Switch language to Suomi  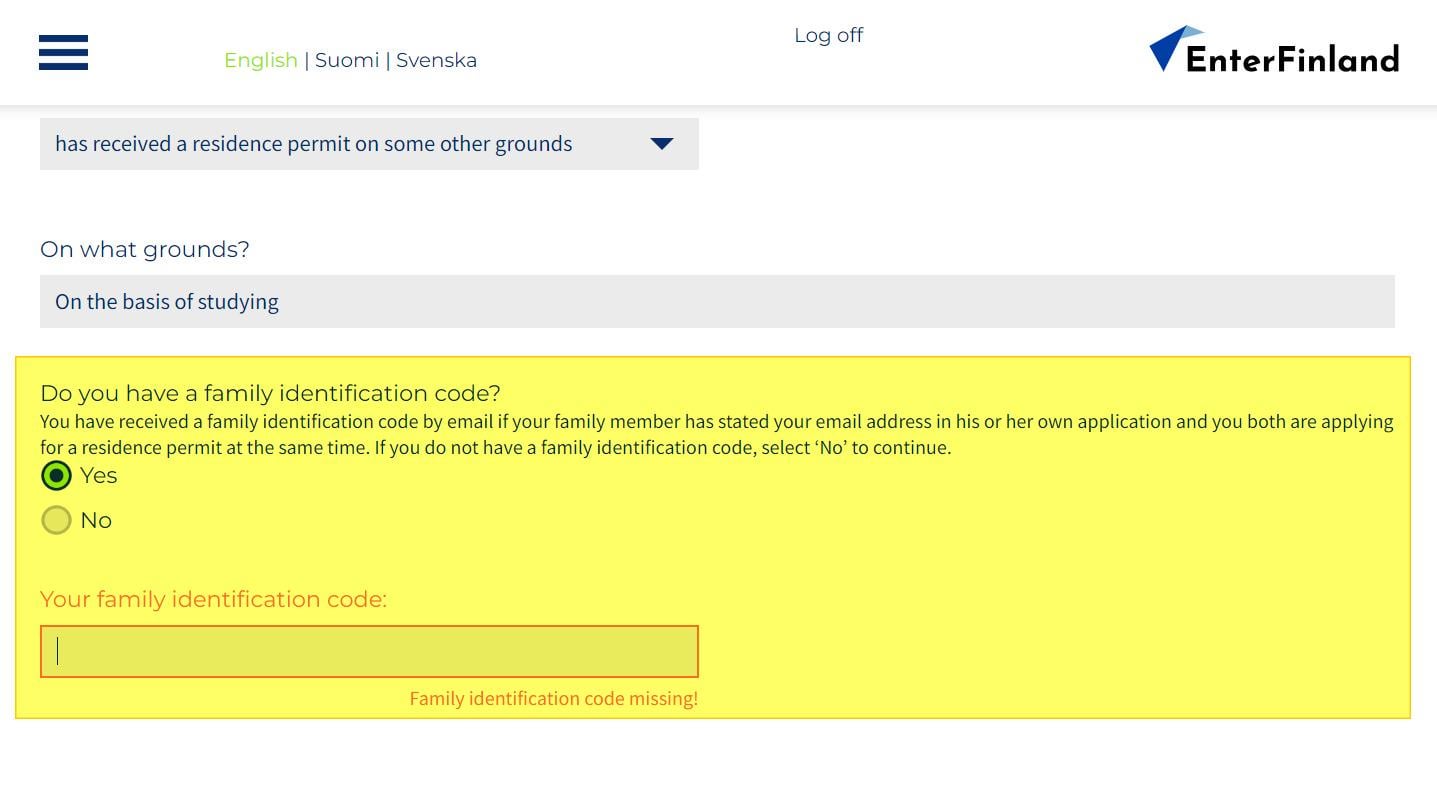[x=347, y=60]
